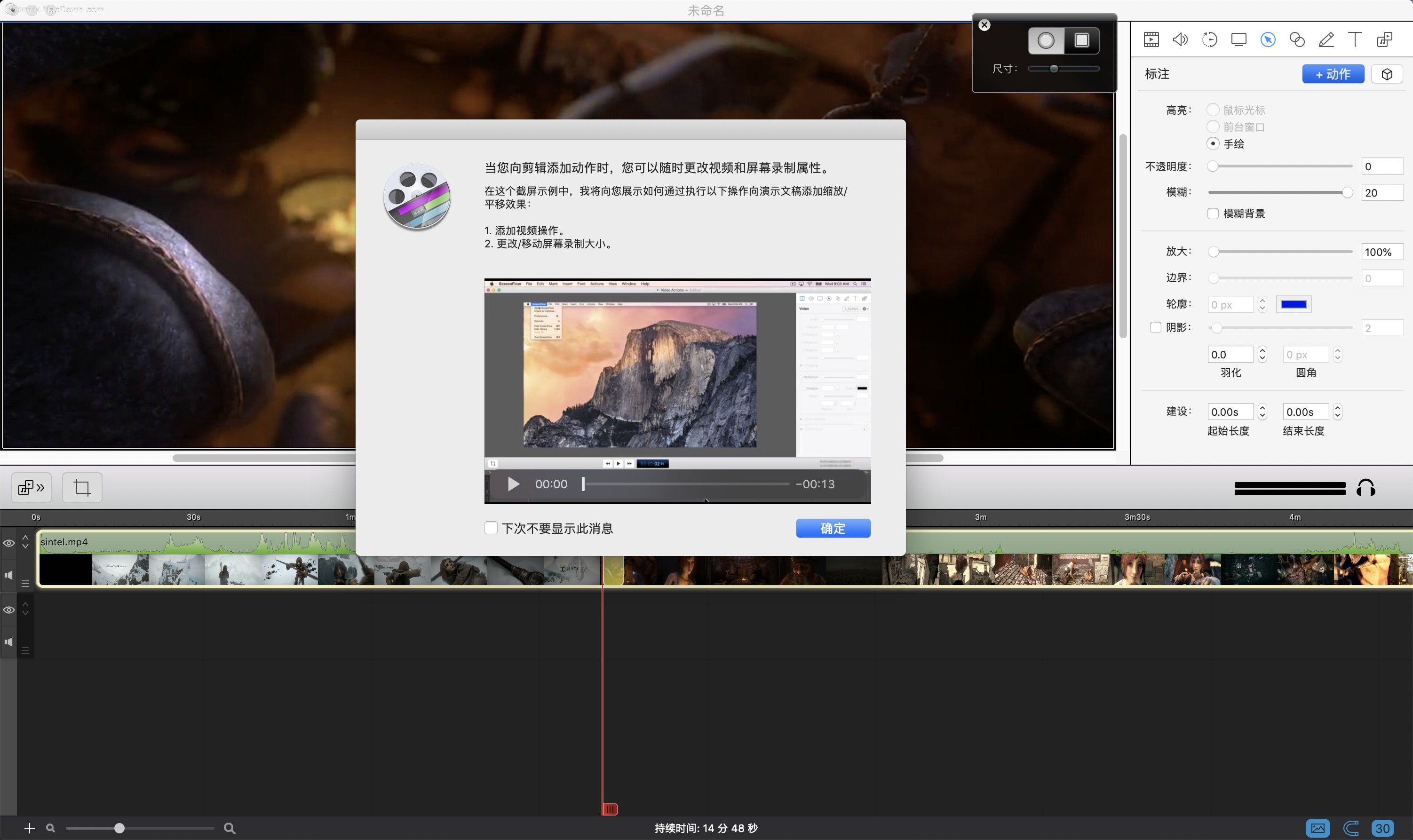Click the yellow action marker on clip
This screenshot has height=840, width=1413.
pyautogui.click(x=613, y=571)
